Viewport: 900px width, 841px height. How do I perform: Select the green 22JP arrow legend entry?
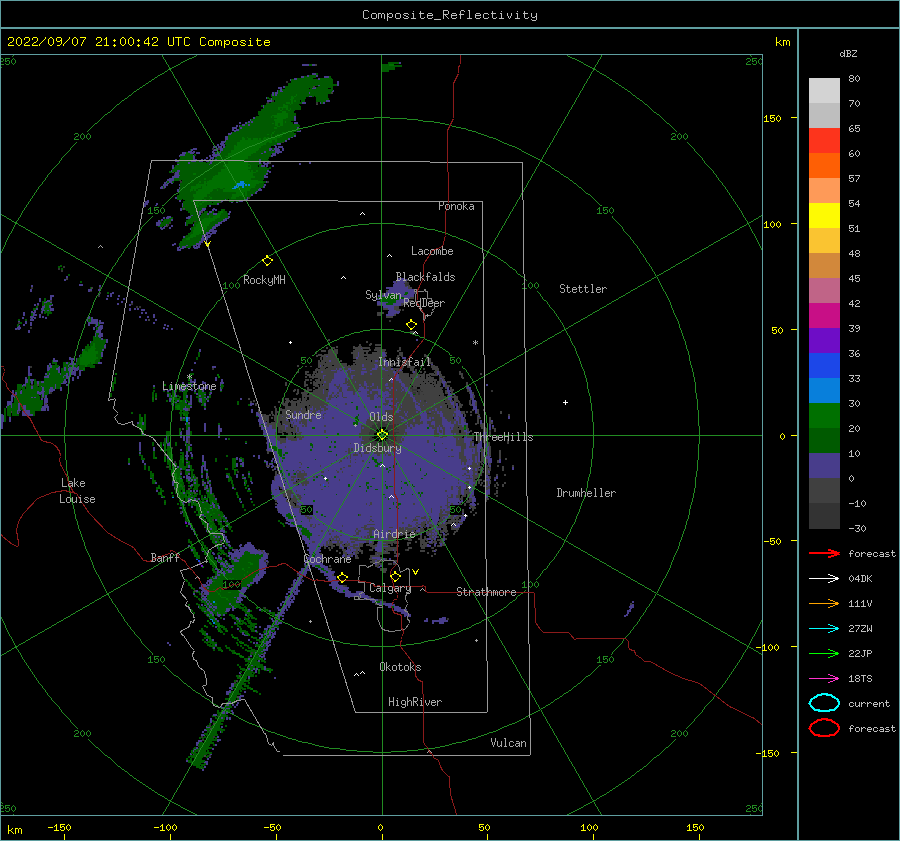point(824,653)
